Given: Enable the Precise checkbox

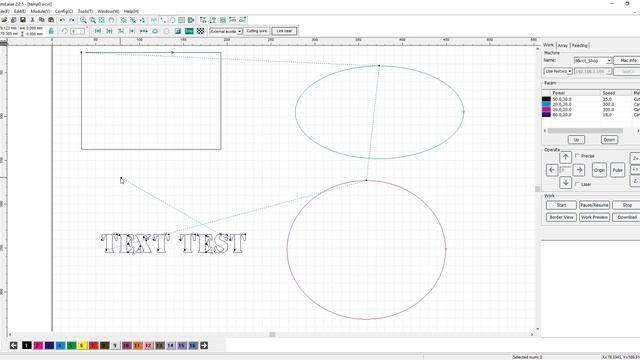Looking at the screenshot, I should [x=578, y=156].
